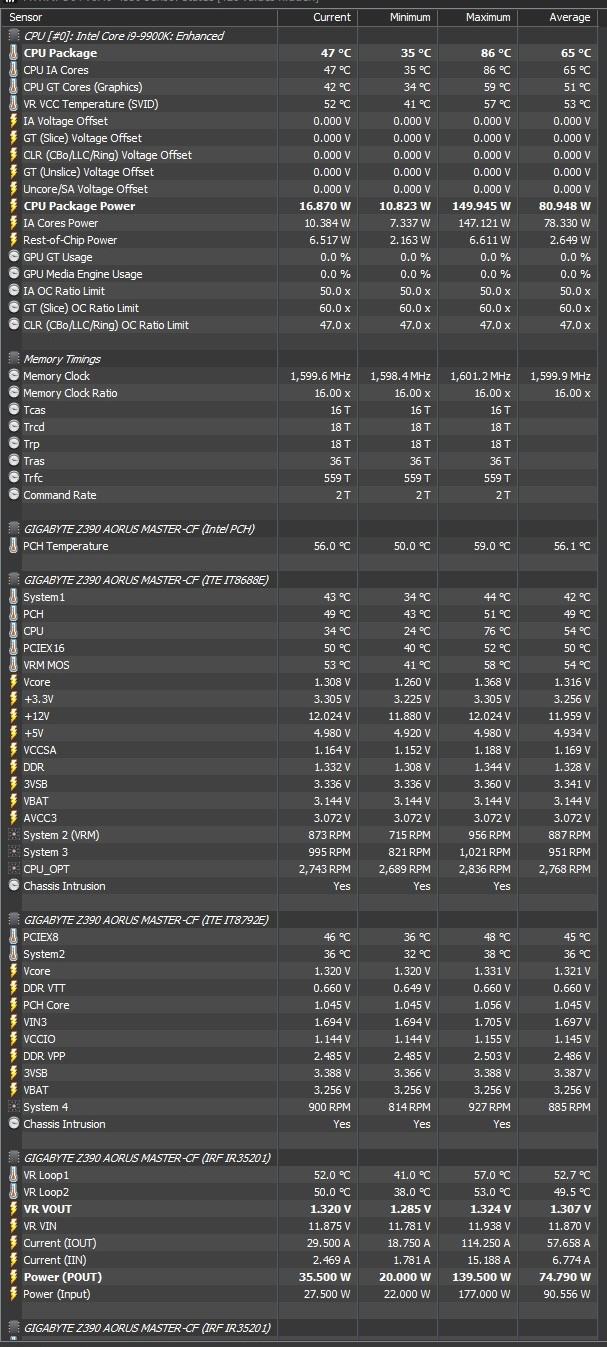Click the lightning icon beside VCCSA
This screenshot has width=607, height=1347.
tap(13, 750)
